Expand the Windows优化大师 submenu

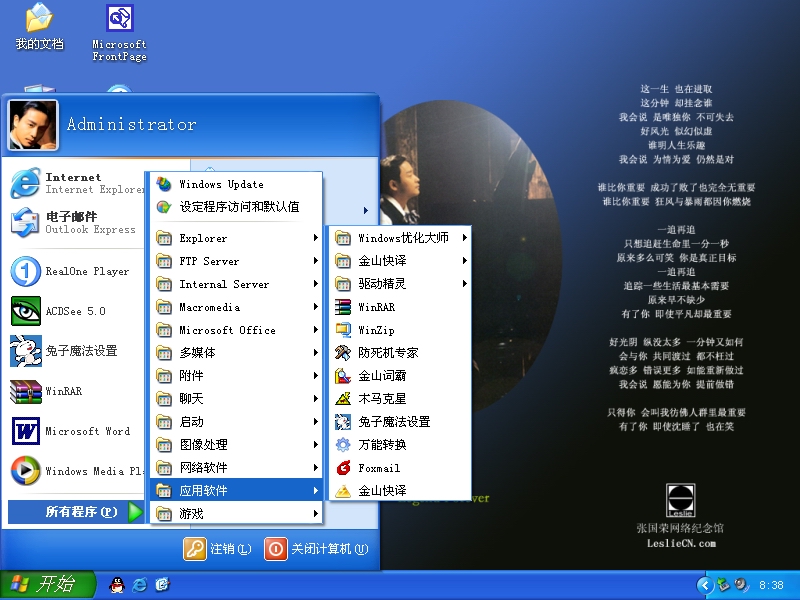click(x=400, y=238)
